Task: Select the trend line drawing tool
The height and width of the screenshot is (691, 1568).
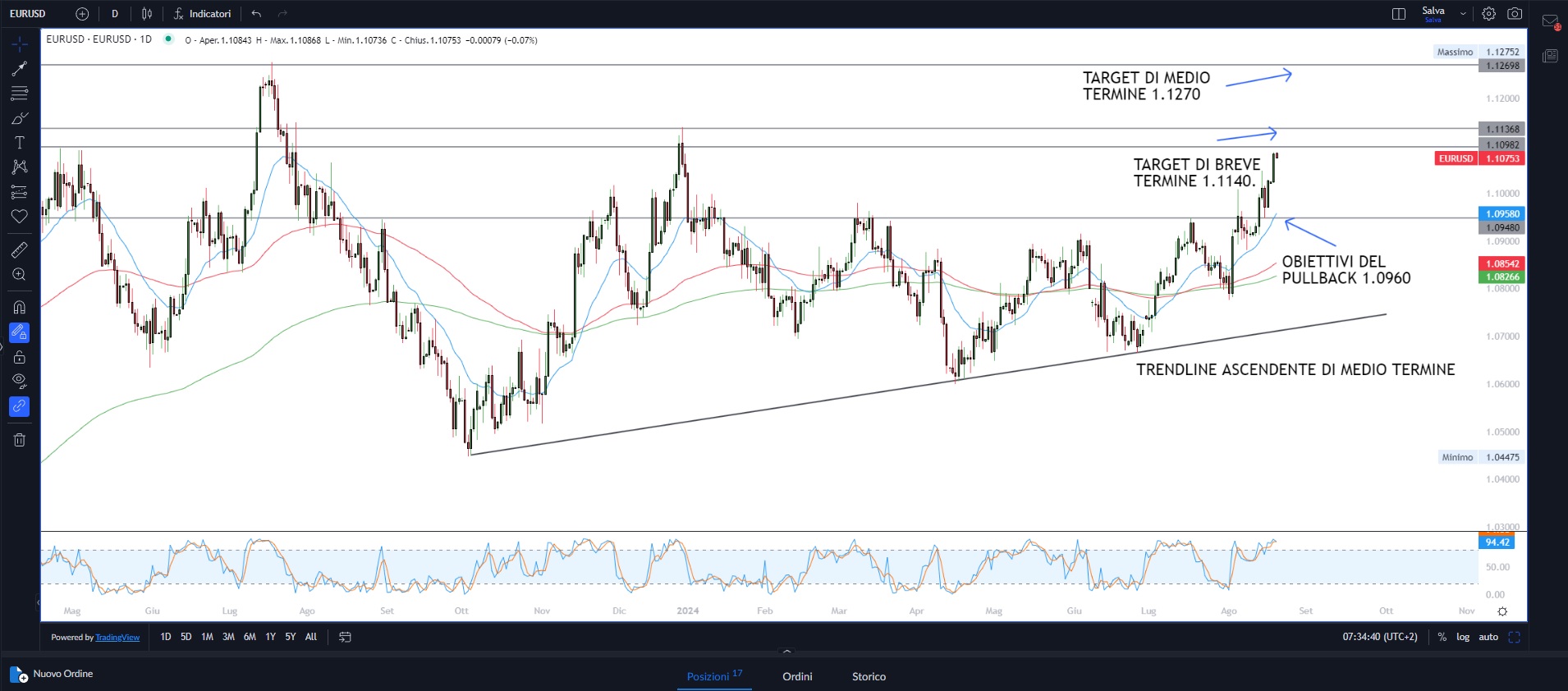Action: point(20,69)
